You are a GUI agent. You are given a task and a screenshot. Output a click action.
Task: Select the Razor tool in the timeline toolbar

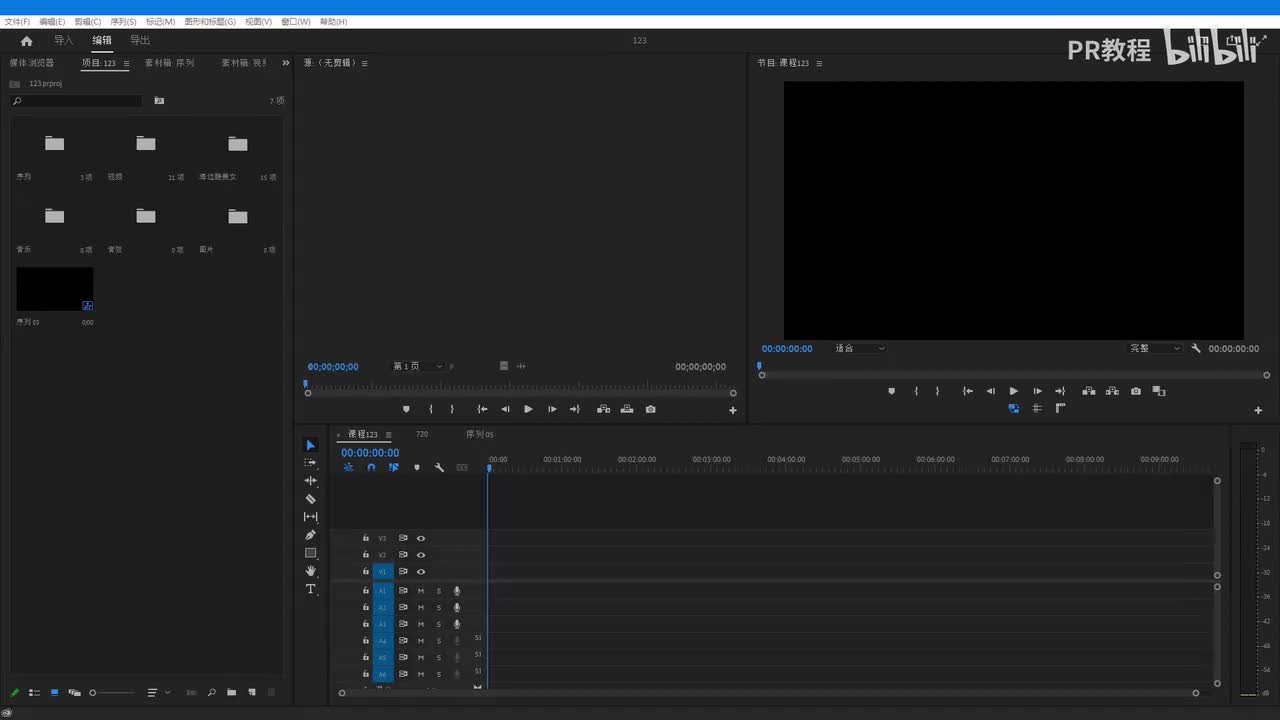310,499
